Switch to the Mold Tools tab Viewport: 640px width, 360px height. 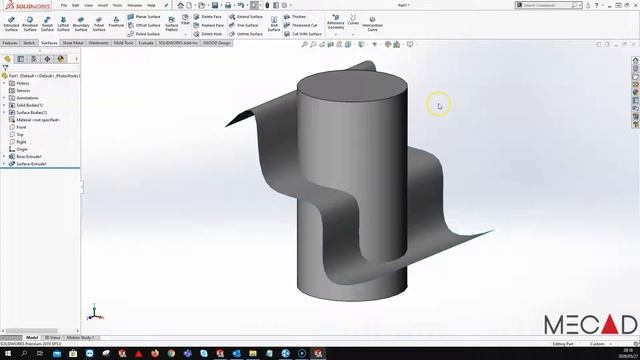point(124,43)
